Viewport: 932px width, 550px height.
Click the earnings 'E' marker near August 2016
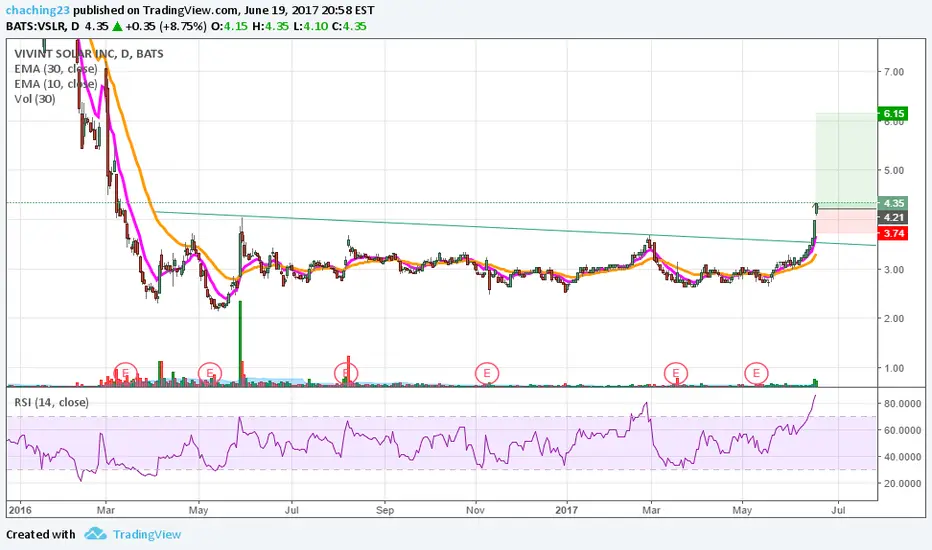click(x=346, y=373)
